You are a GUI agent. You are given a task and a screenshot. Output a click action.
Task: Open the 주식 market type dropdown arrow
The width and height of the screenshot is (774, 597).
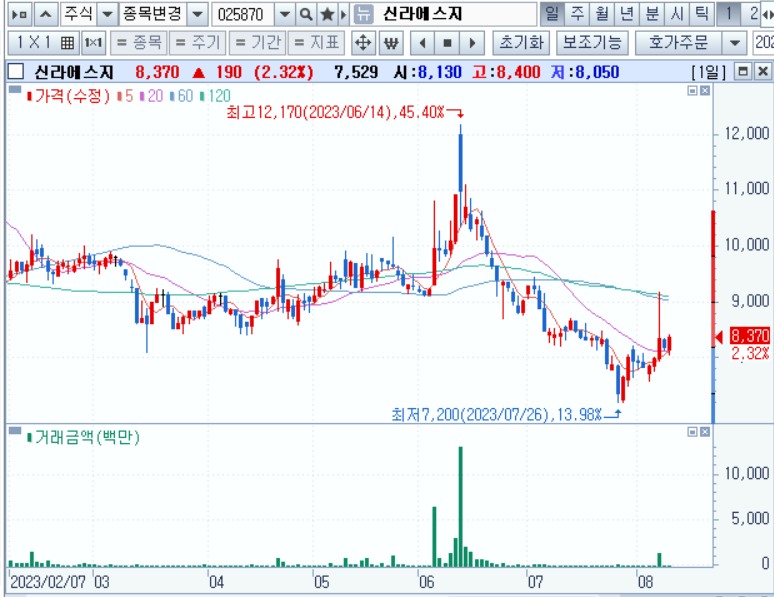107,14
